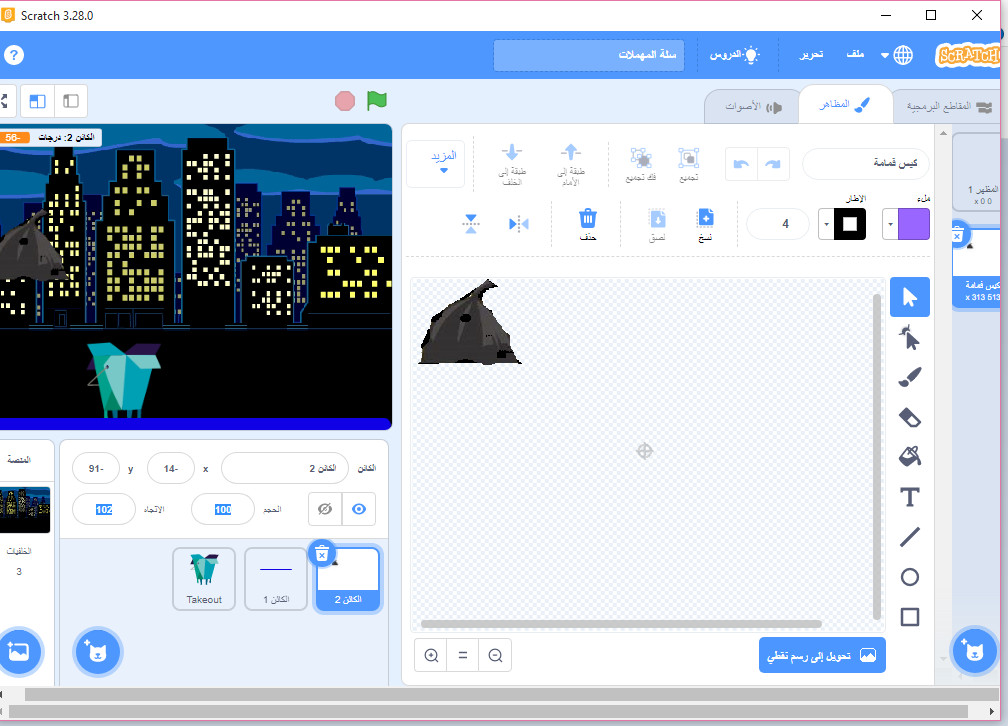The width and height of the screenshot is (1008, 726).
Task: Delete sprite الكائن 2 with trash badge
Action: [322, 553]
